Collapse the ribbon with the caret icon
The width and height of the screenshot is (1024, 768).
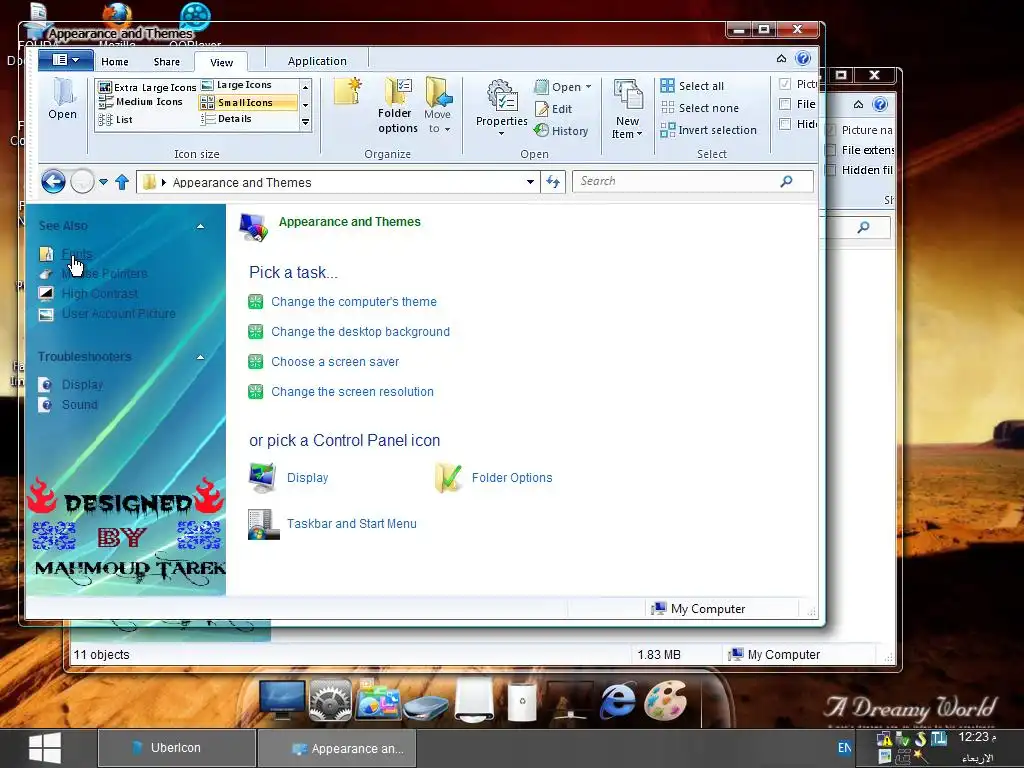pos(781,59)
